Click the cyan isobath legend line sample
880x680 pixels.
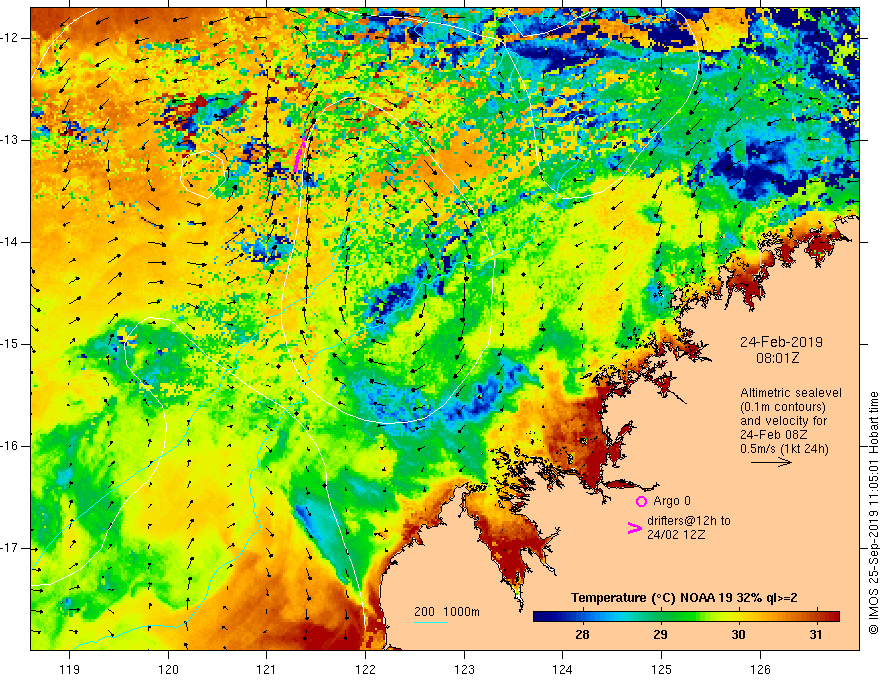point(431,622)
